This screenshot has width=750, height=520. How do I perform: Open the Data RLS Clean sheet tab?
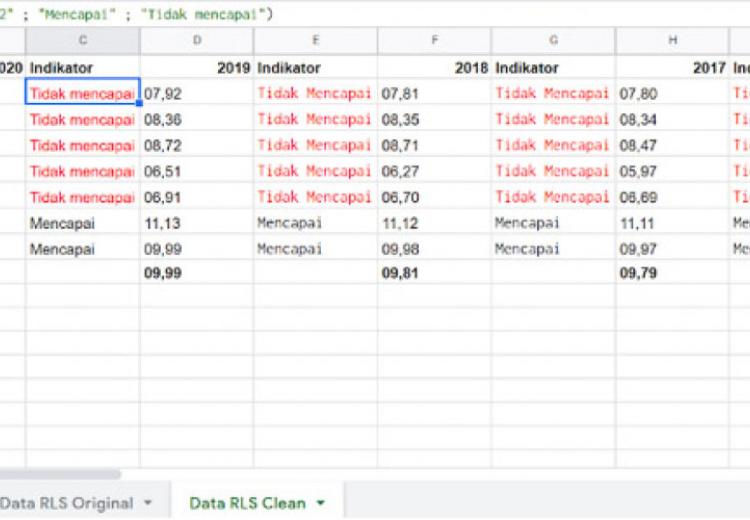[x=257, y=503]
